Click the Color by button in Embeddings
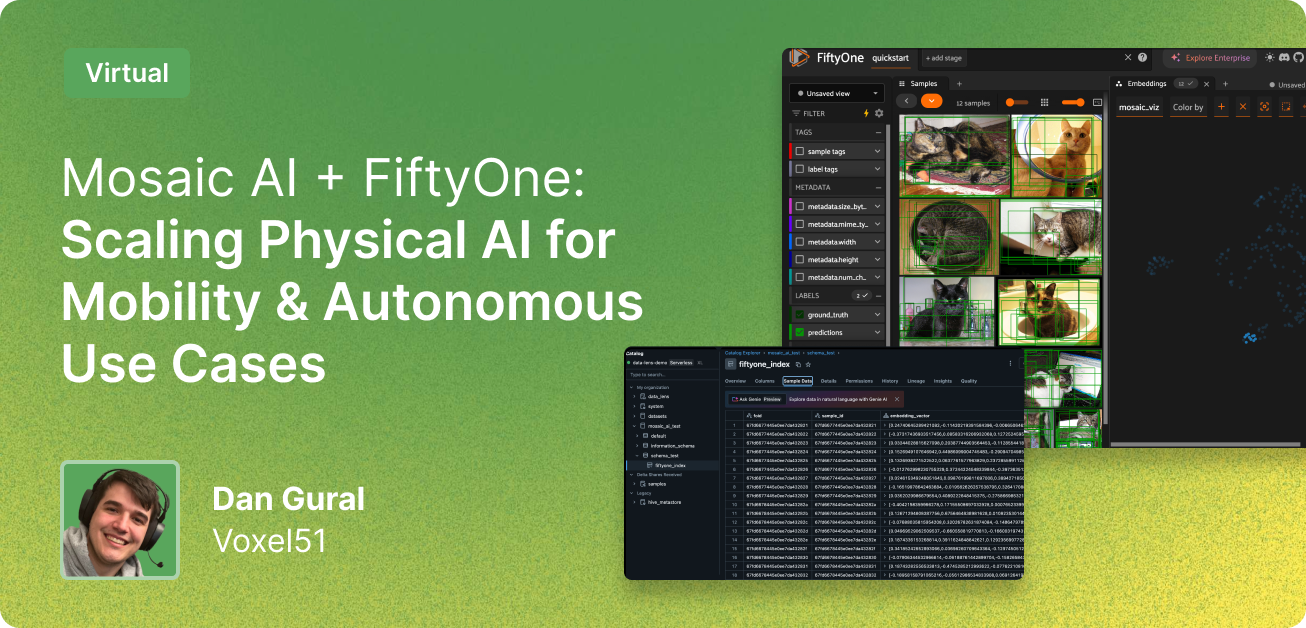This screenshot has height=628, width=1306. pyautogui.click(x=1188, y=107)
